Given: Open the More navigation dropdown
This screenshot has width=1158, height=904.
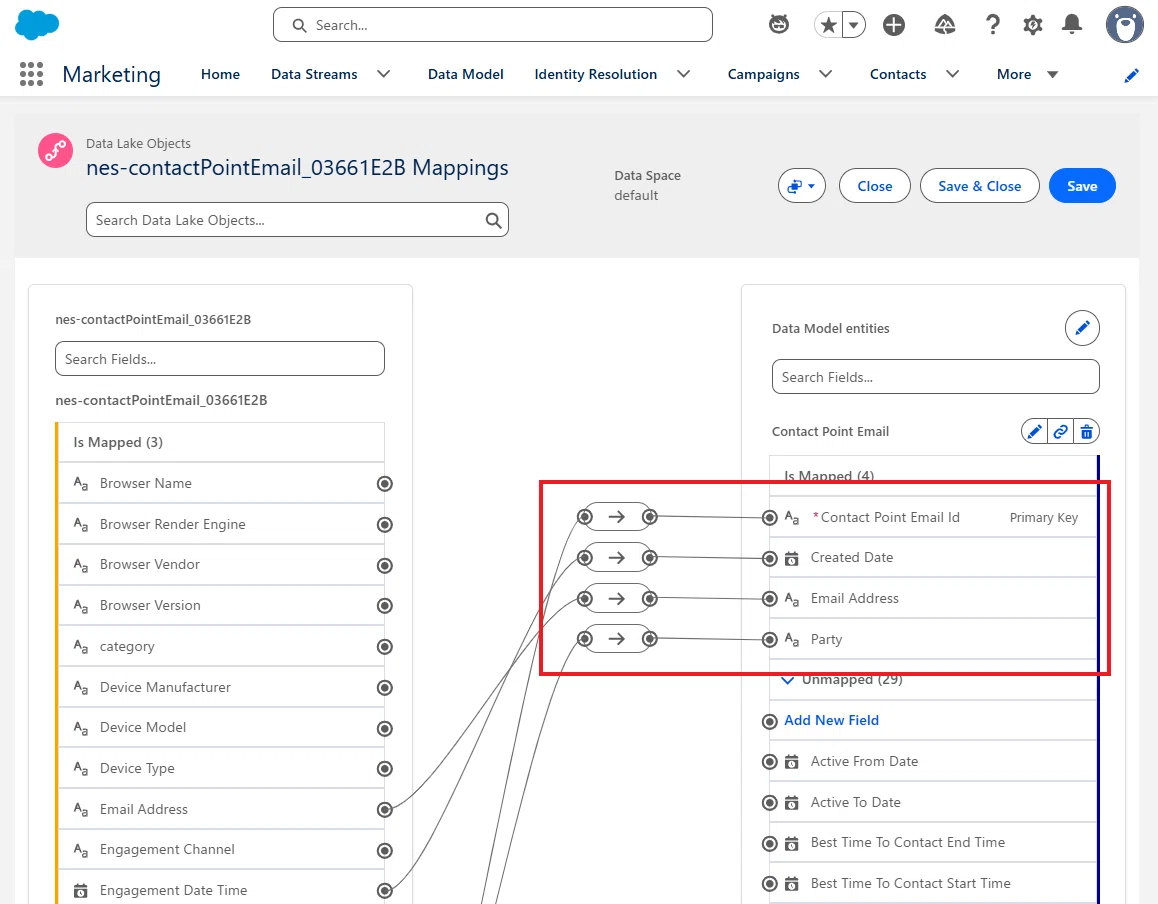Looking at the screenshot, I should 1027,74.
